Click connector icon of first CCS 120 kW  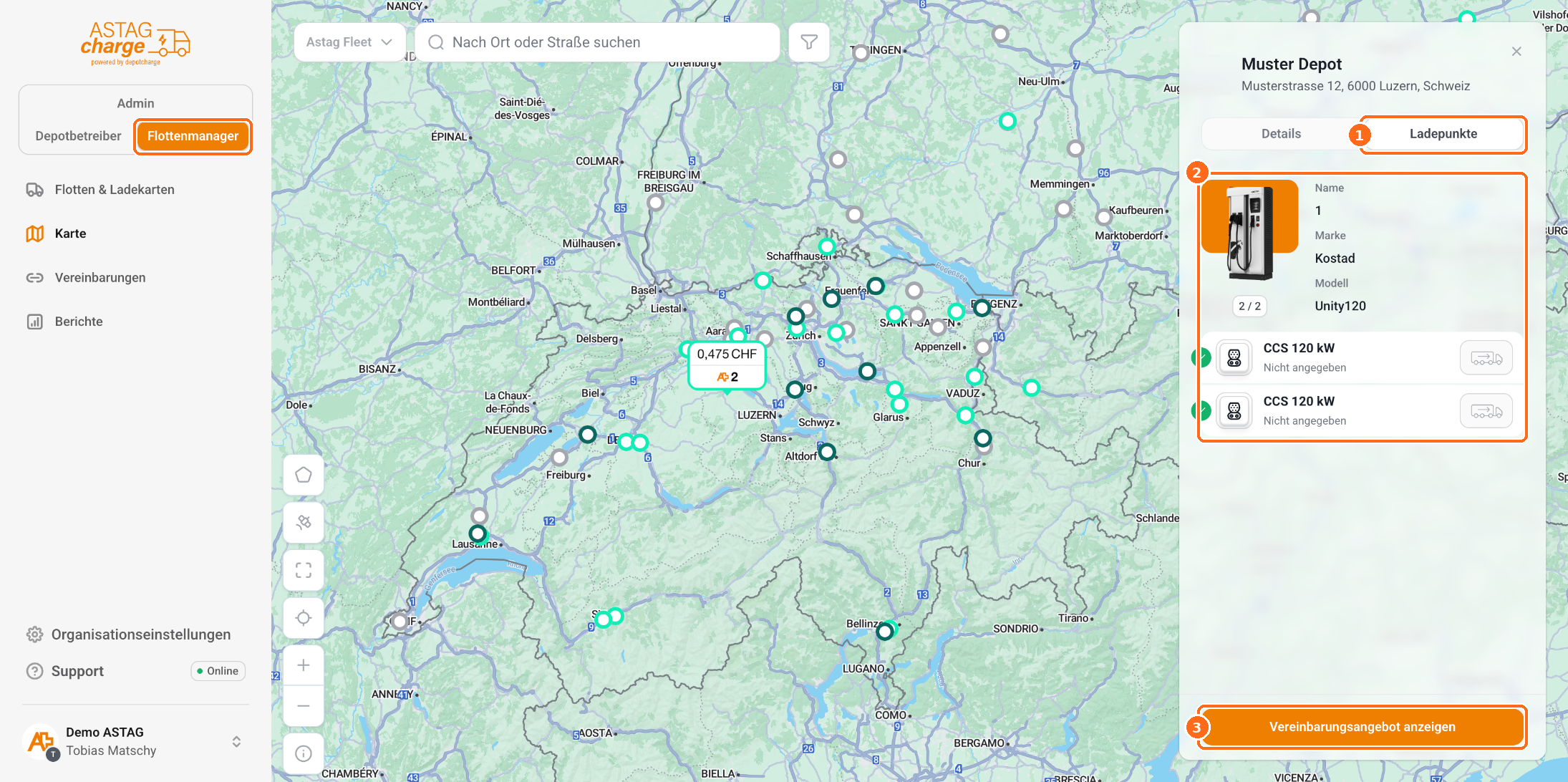(x=1234, y=358)
